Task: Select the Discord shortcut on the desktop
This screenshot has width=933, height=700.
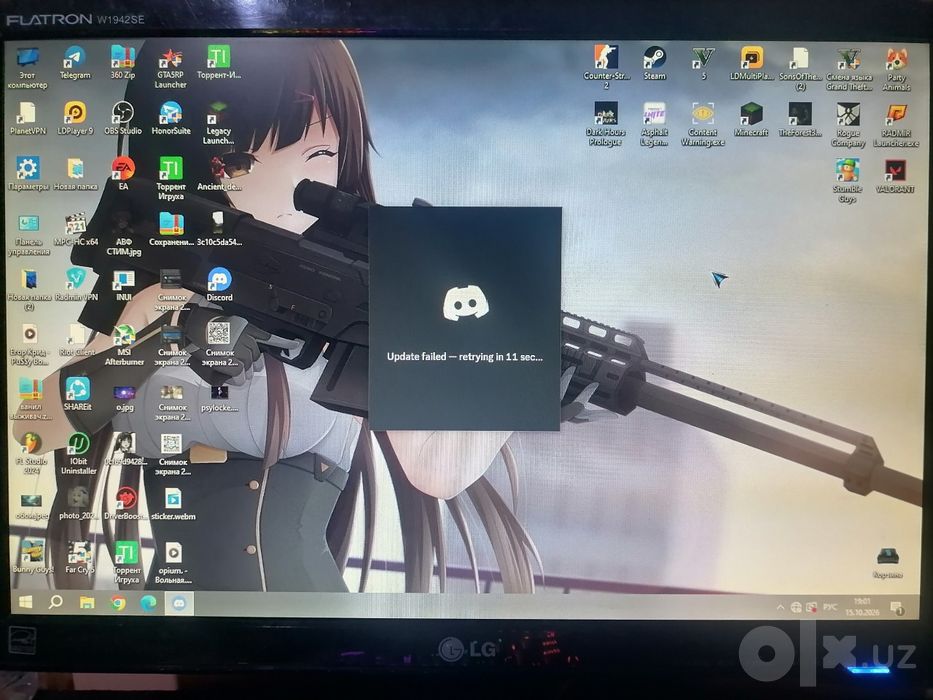Action: tap(220, 285)
